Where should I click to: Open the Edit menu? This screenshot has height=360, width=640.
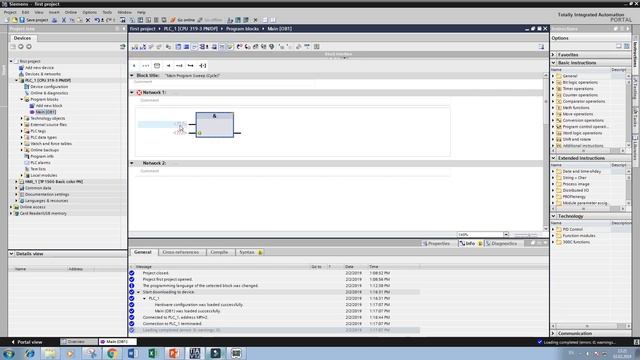point(25,12)
